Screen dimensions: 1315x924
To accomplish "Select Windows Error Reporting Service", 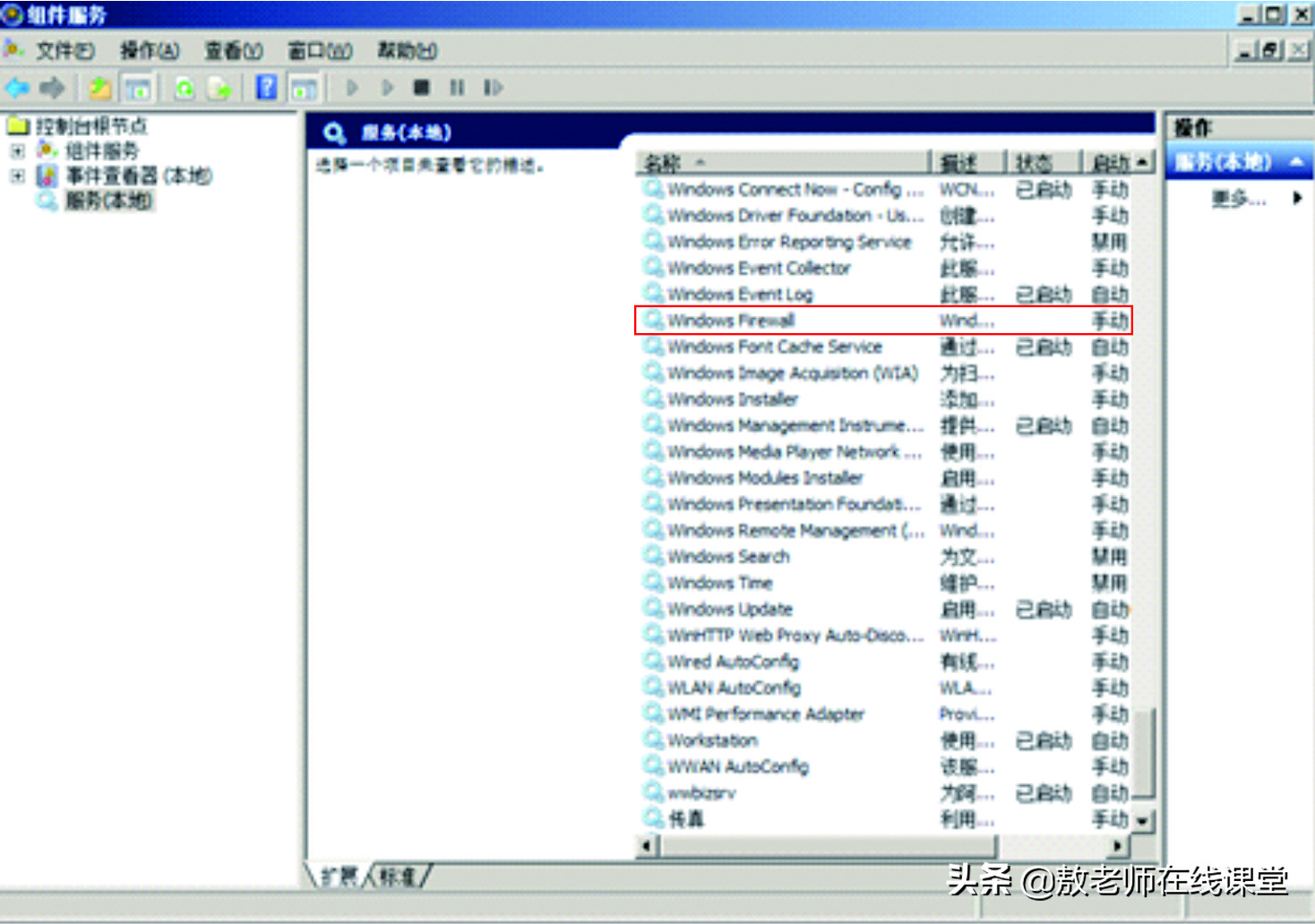I will click(883, 242).
